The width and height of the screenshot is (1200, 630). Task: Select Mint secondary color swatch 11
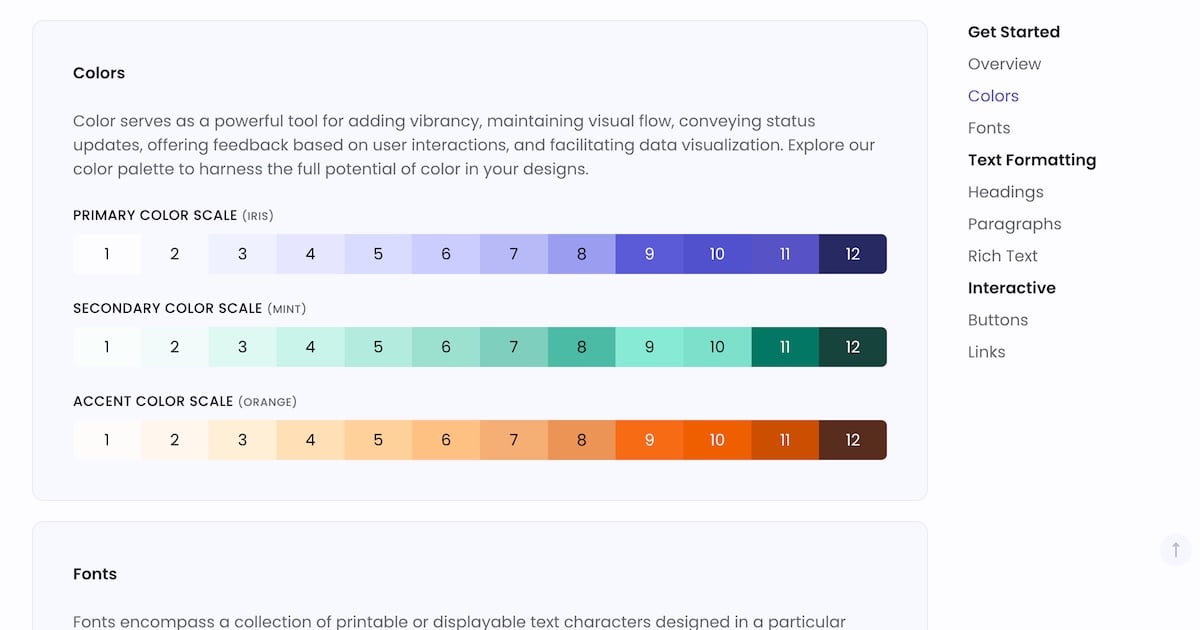pyautogui.click(x=785, y=347)
